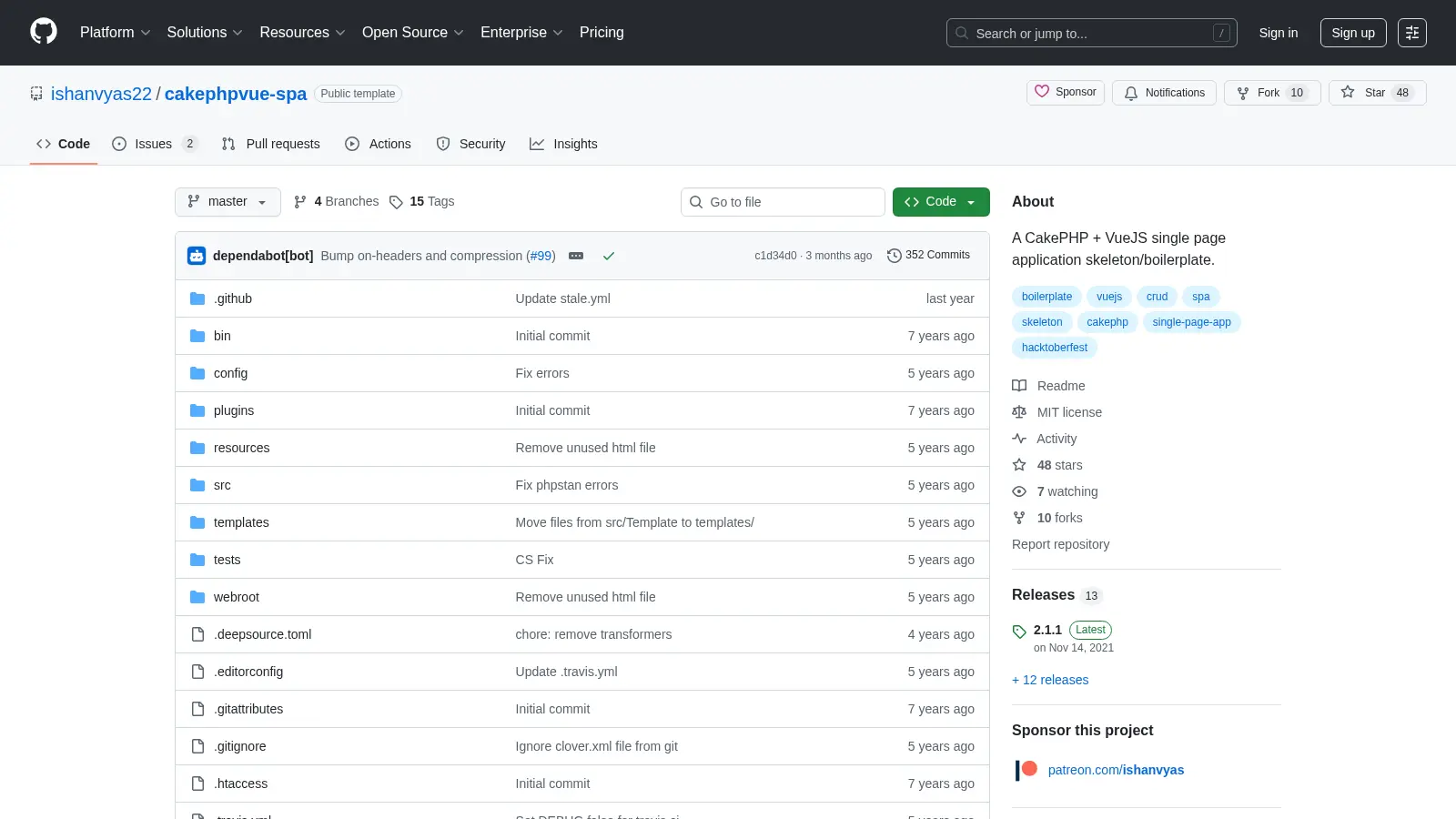Select the vuejs topic tag

[1109, 297]
